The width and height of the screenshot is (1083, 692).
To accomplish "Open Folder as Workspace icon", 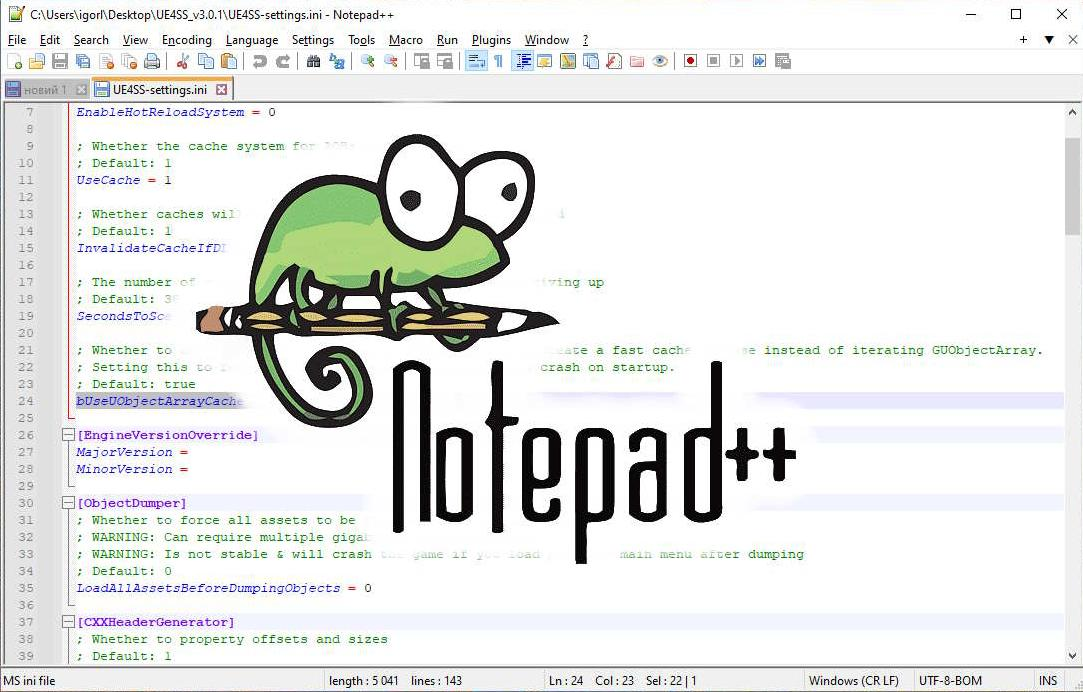I will [637, 61].
